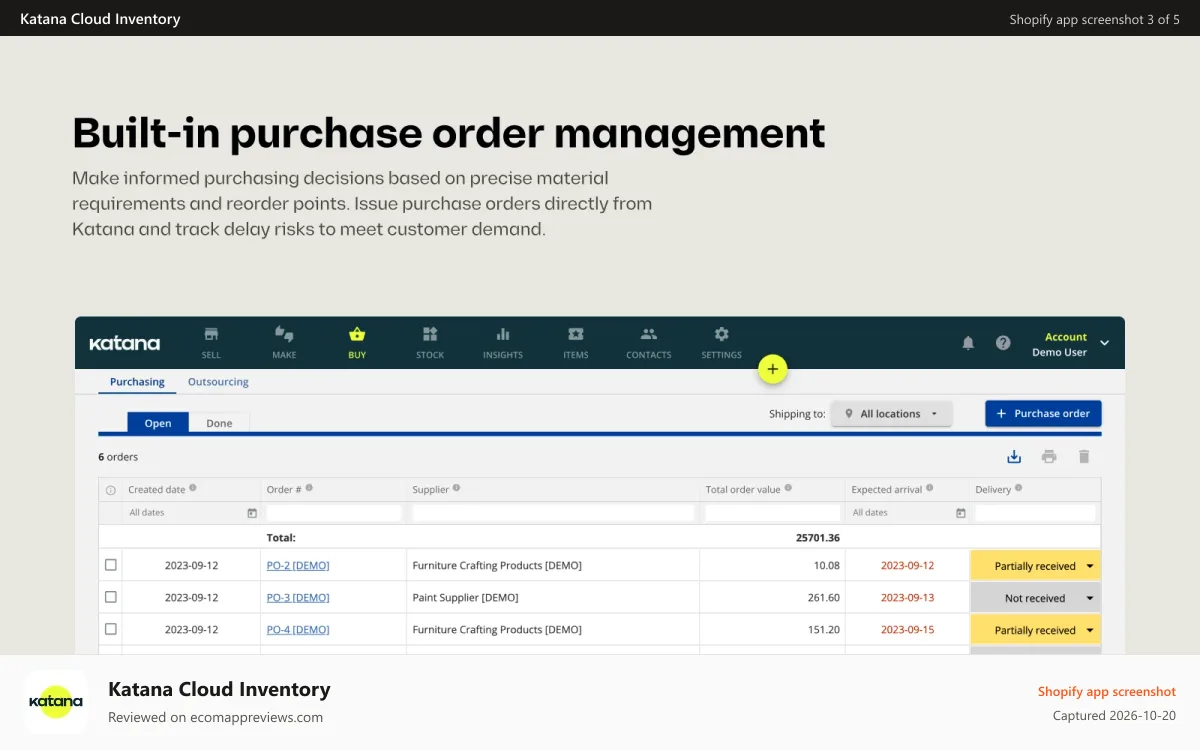Select the PO-2 [DEMO] row checkbox
Image resolution: width=1200 pixels, height=750 pixels.
(111, 565)
